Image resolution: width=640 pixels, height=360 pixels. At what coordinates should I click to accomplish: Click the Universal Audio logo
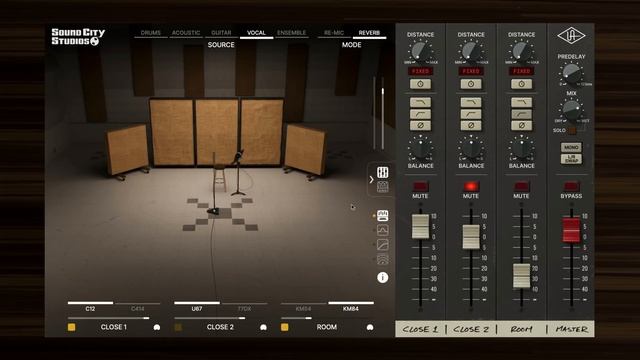coord(571,36)
